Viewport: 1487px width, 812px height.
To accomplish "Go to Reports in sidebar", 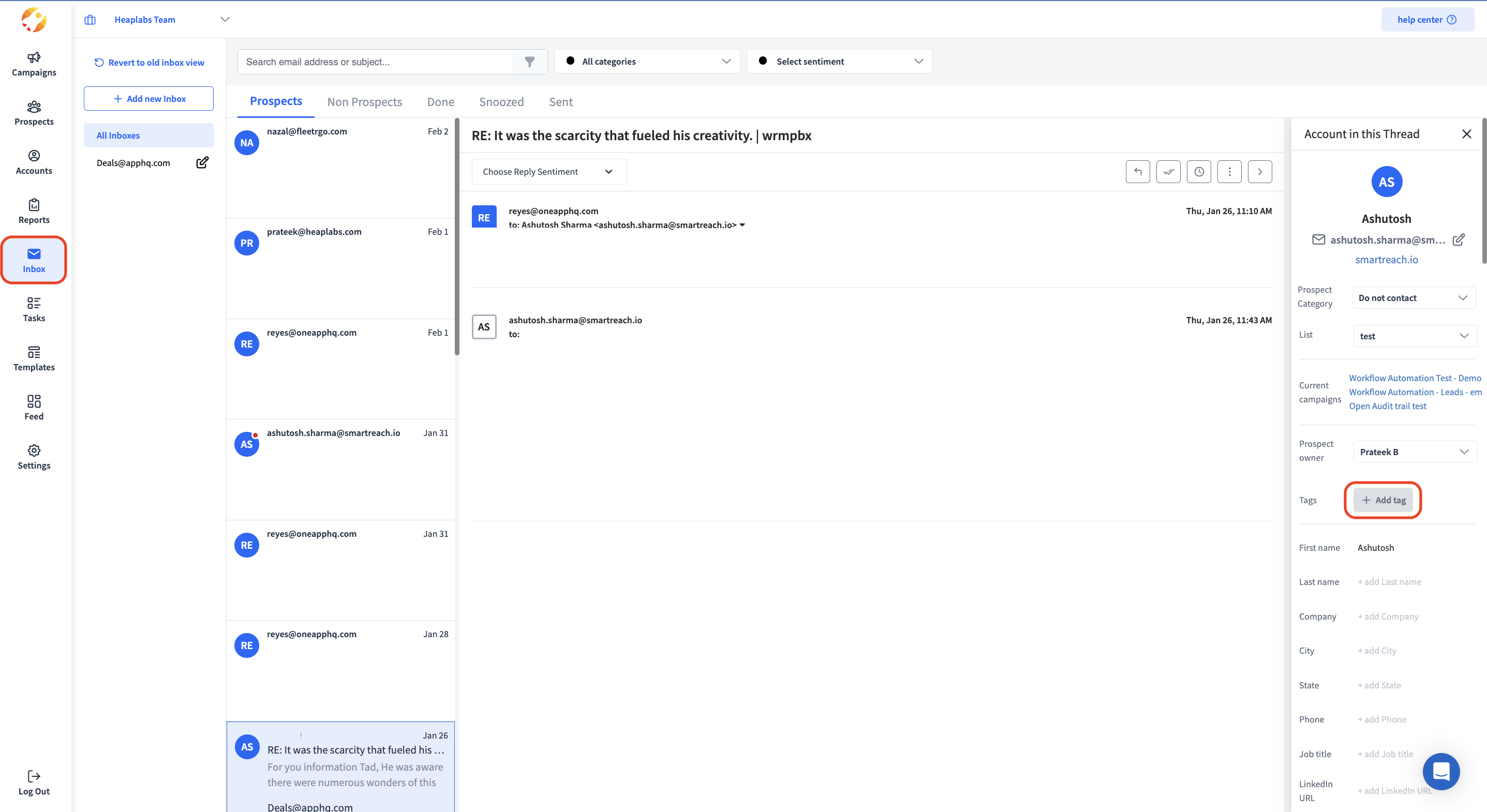I will [x=34, y=211].
